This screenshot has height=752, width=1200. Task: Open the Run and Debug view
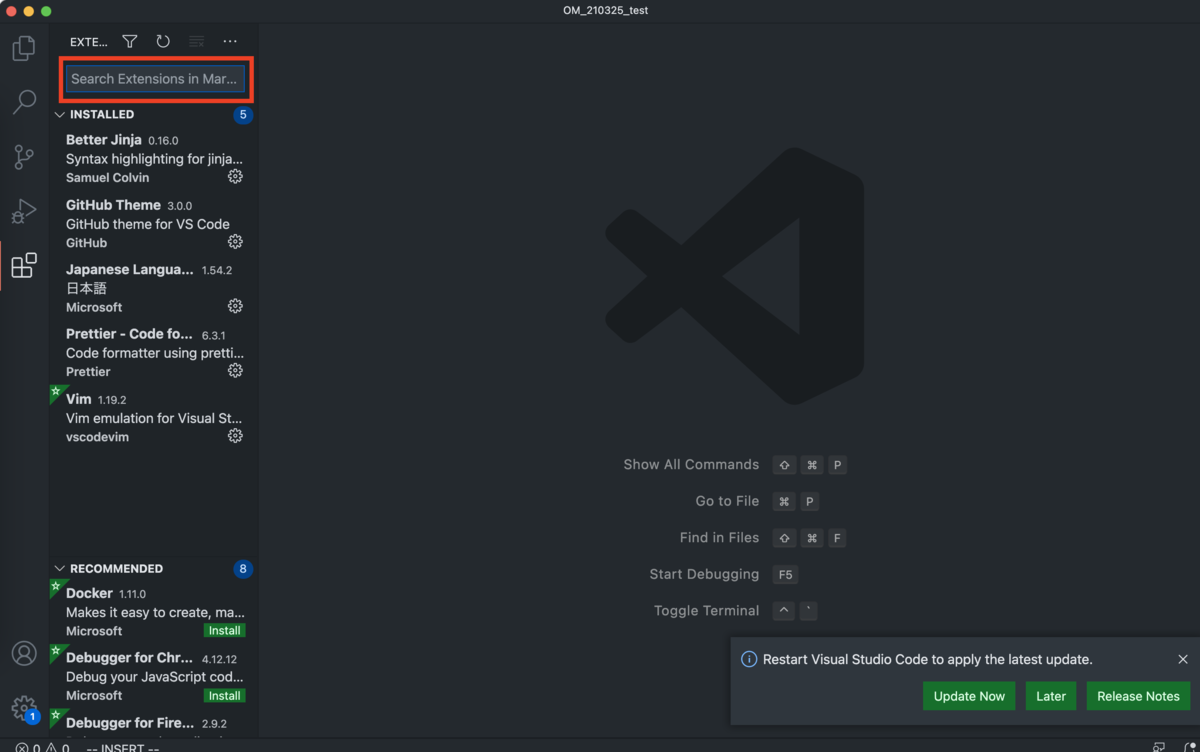point(23,211)
